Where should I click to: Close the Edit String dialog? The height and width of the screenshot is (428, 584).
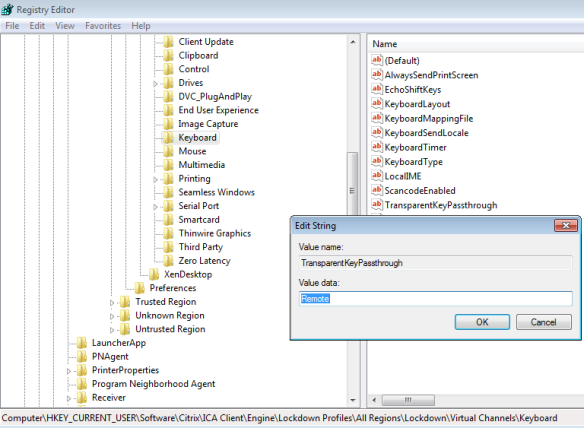pyautogui.click(x=566, y=225)
